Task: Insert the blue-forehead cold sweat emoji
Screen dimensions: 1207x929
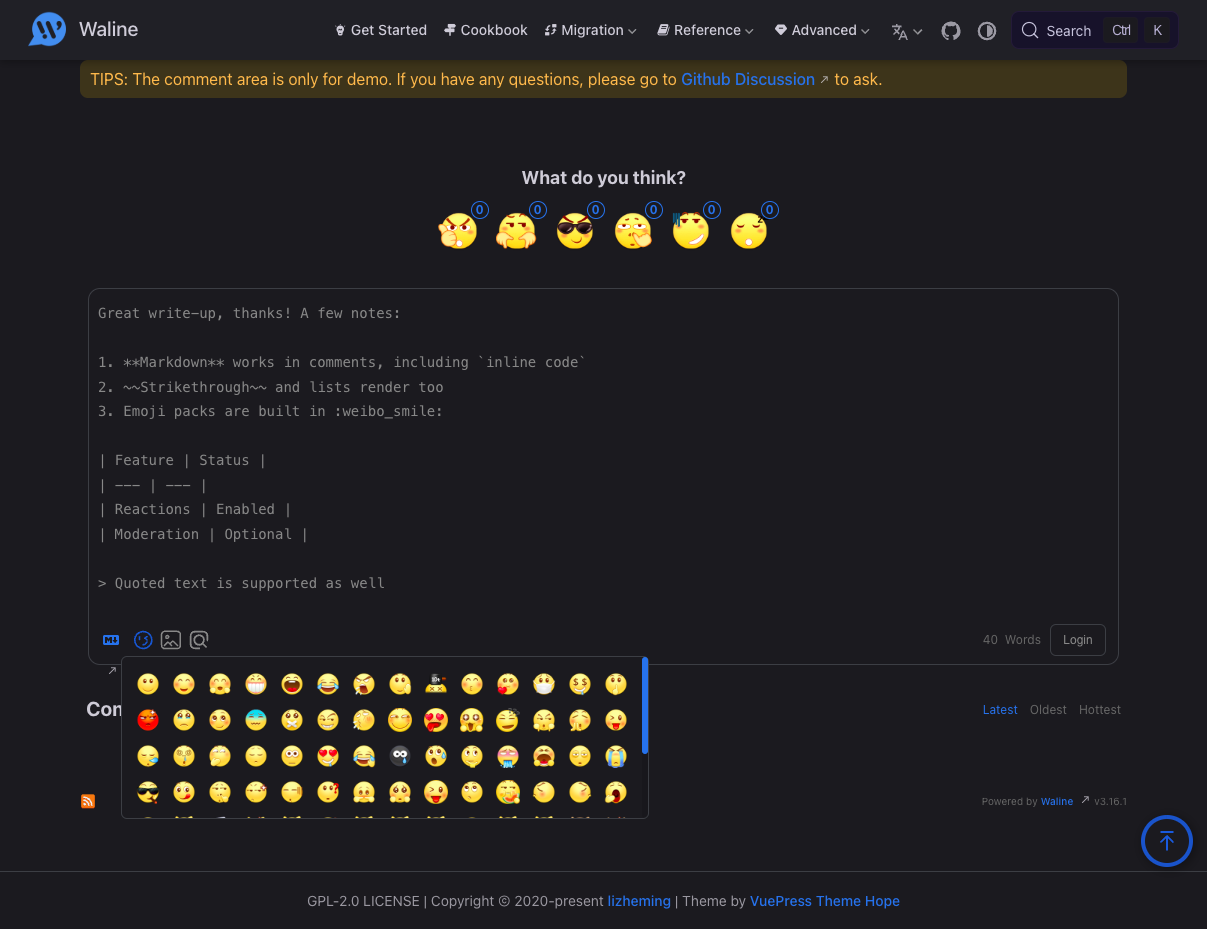Action: [256, 720]
